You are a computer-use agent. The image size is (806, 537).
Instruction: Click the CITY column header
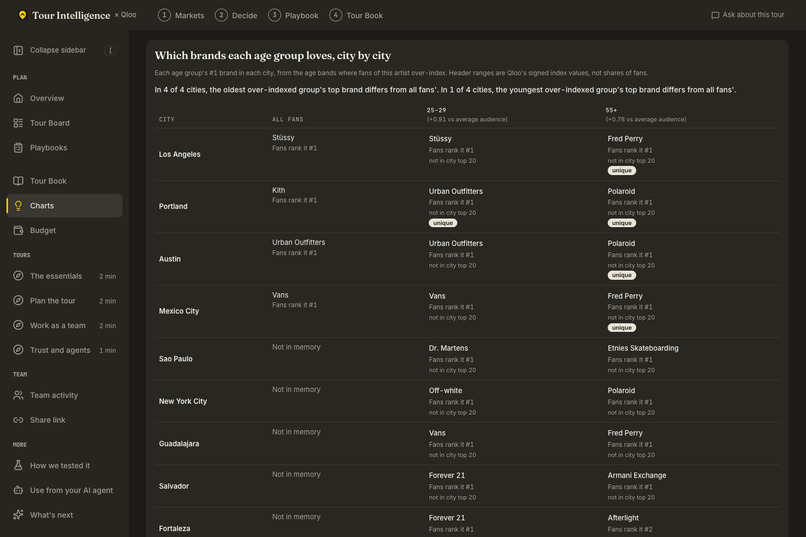coord(167,119)
